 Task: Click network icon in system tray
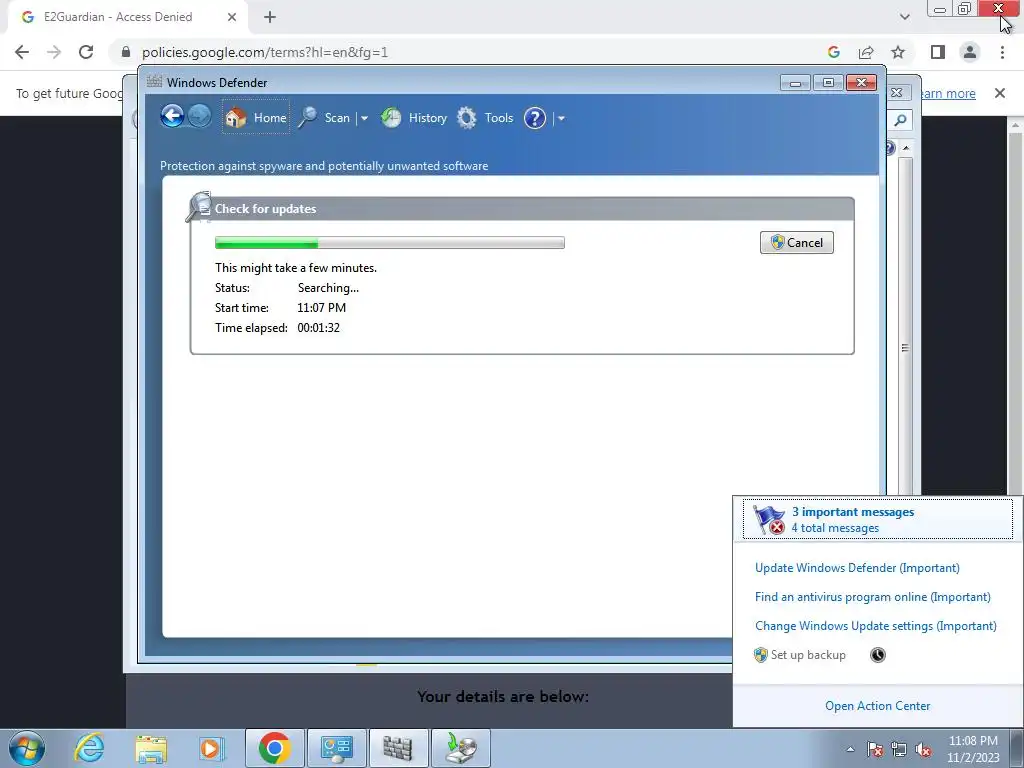(899, 749)
